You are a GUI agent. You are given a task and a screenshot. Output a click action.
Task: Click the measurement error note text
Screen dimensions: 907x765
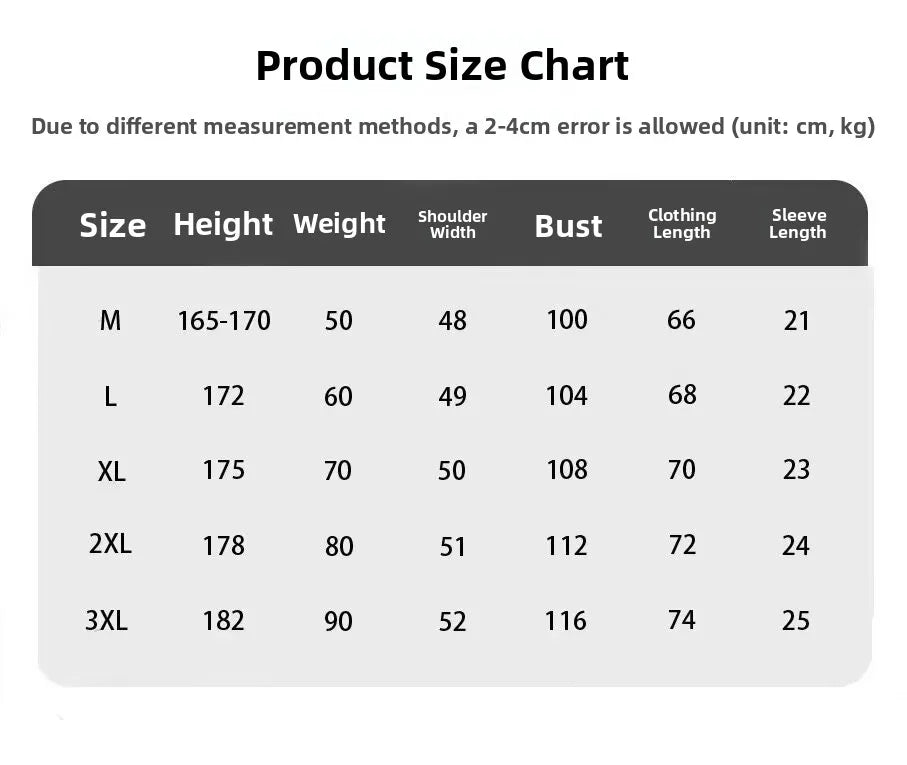tap(453, 127)
